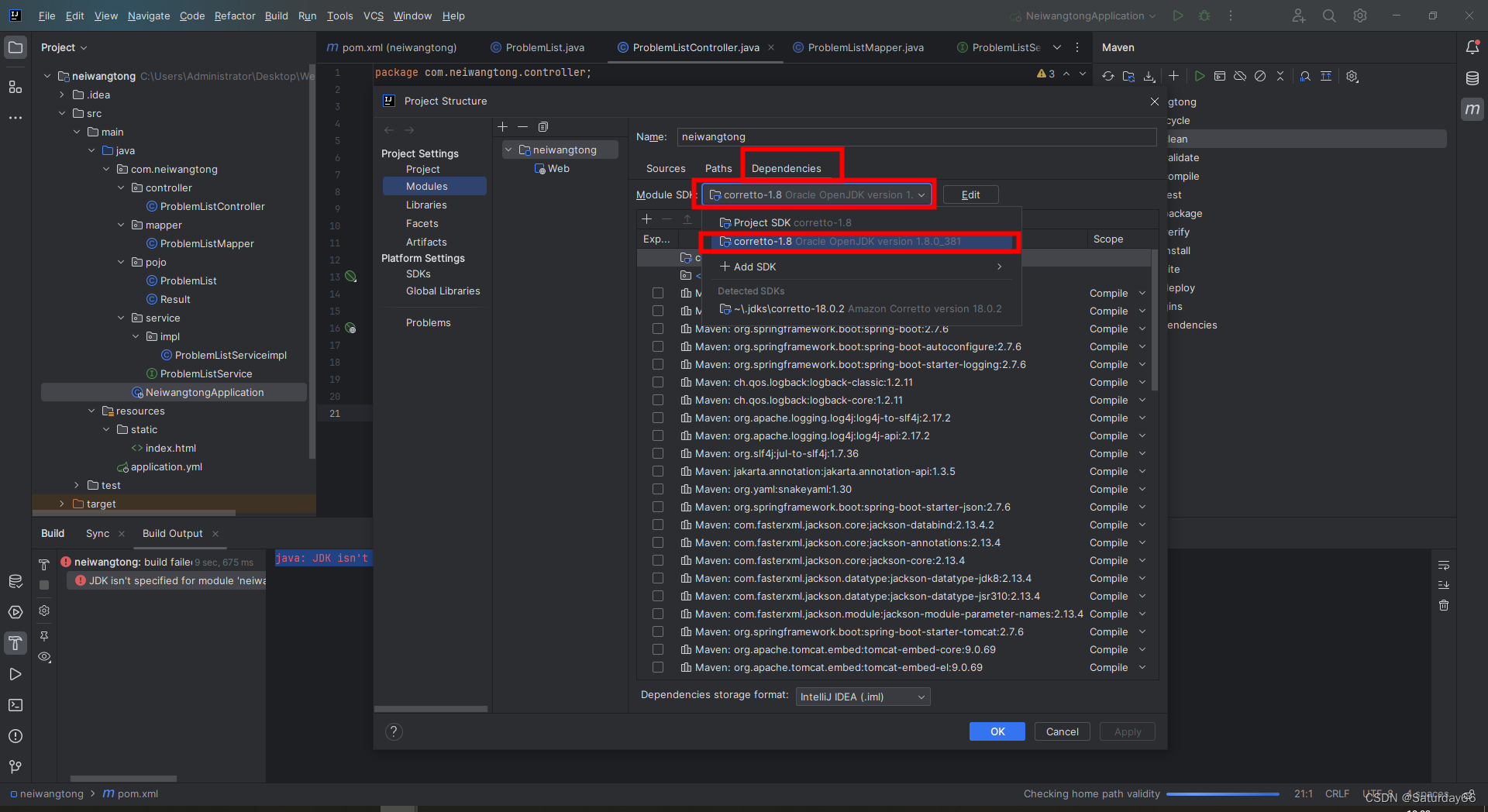Check export for logback-core:1.2.11
This screenshot has height=812, width=1488.
(658, 400)
